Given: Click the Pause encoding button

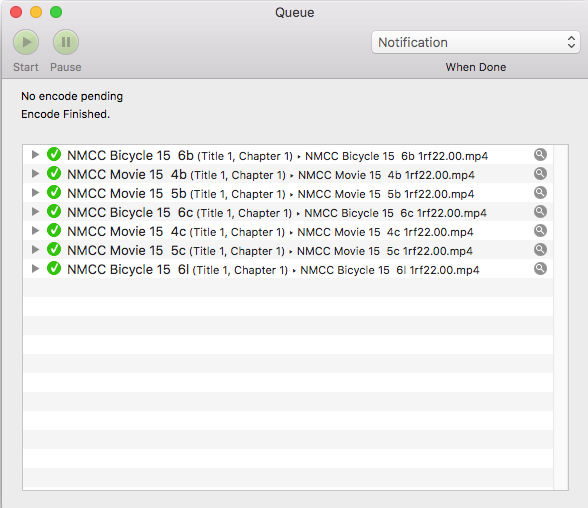Looking at the screenshot, I should (x=66, y=42).
